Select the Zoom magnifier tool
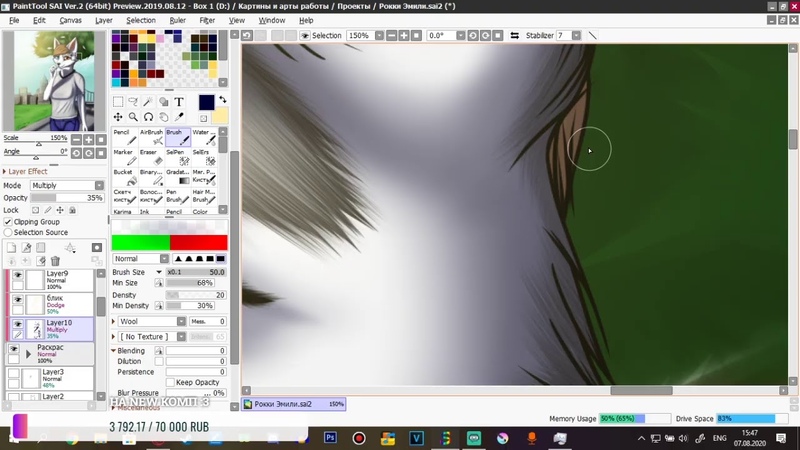This screenshot has height=450, width=800. [x=133, y=117]
